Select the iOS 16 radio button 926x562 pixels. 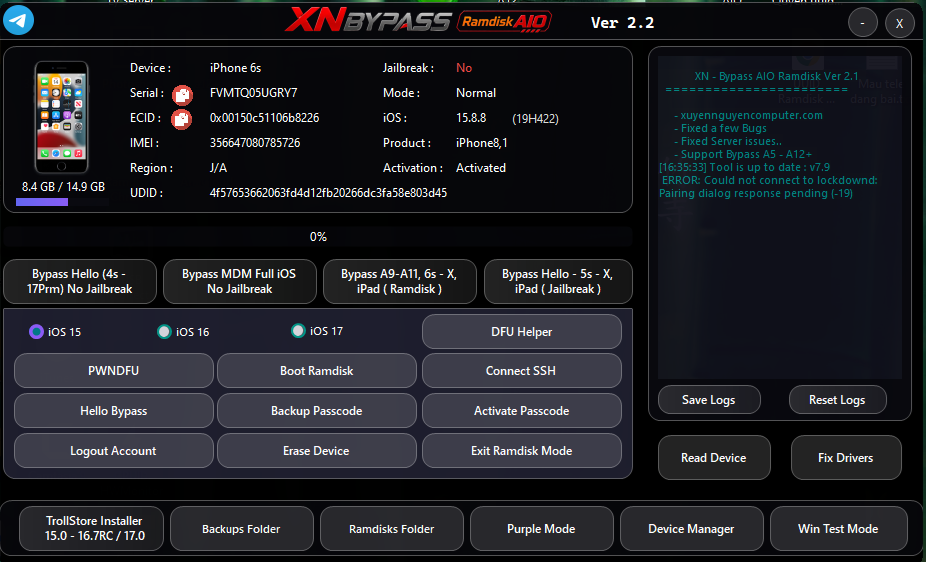[x=164, y=332]
